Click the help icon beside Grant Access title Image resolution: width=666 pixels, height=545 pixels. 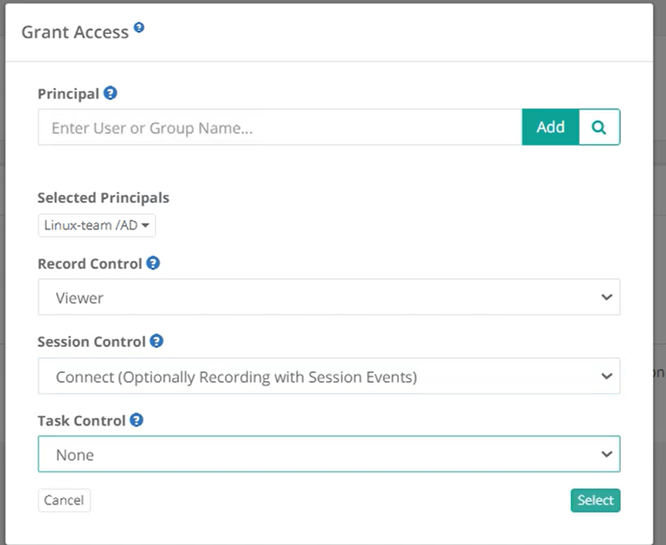[139, 28]
